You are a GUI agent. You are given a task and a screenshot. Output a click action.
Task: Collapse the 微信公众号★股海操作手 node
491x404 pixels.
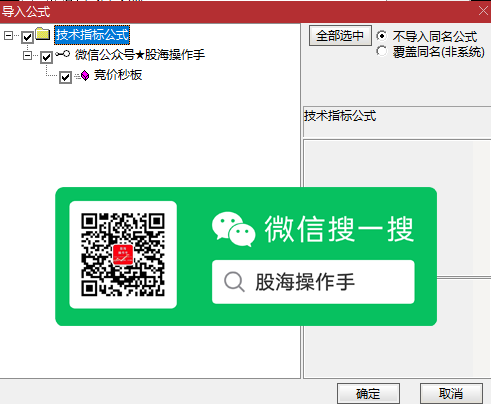click(x=27, y=55)
